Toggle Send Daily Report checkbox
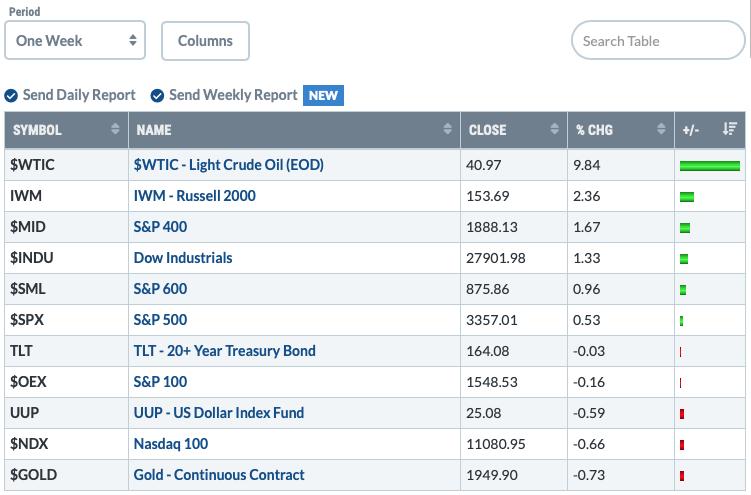The width and height of the screenshot is (751, 495). click(x=11, y=96)
